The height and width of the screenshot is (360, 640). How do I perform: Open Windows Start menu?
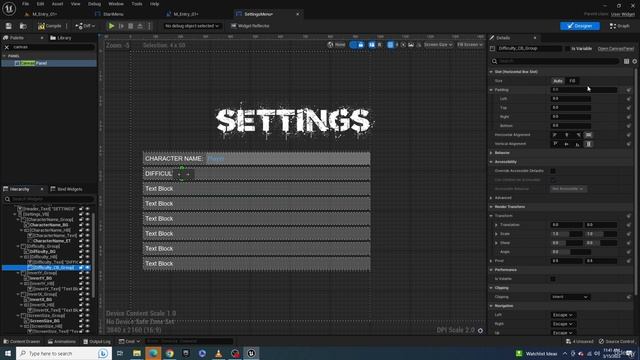point(8,353)
